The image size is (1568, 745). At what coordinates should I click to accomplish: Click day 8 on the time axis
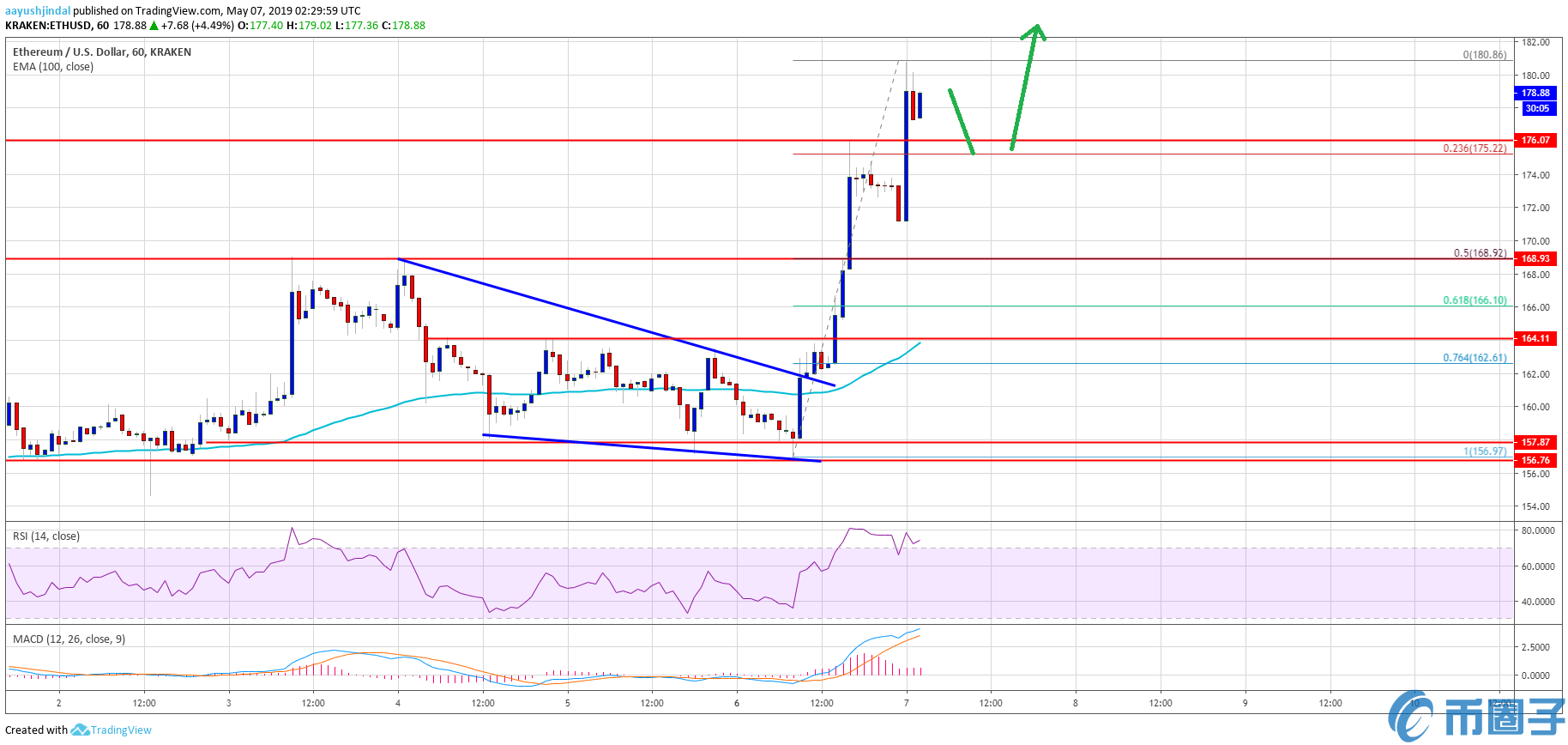click(1075, 703)
